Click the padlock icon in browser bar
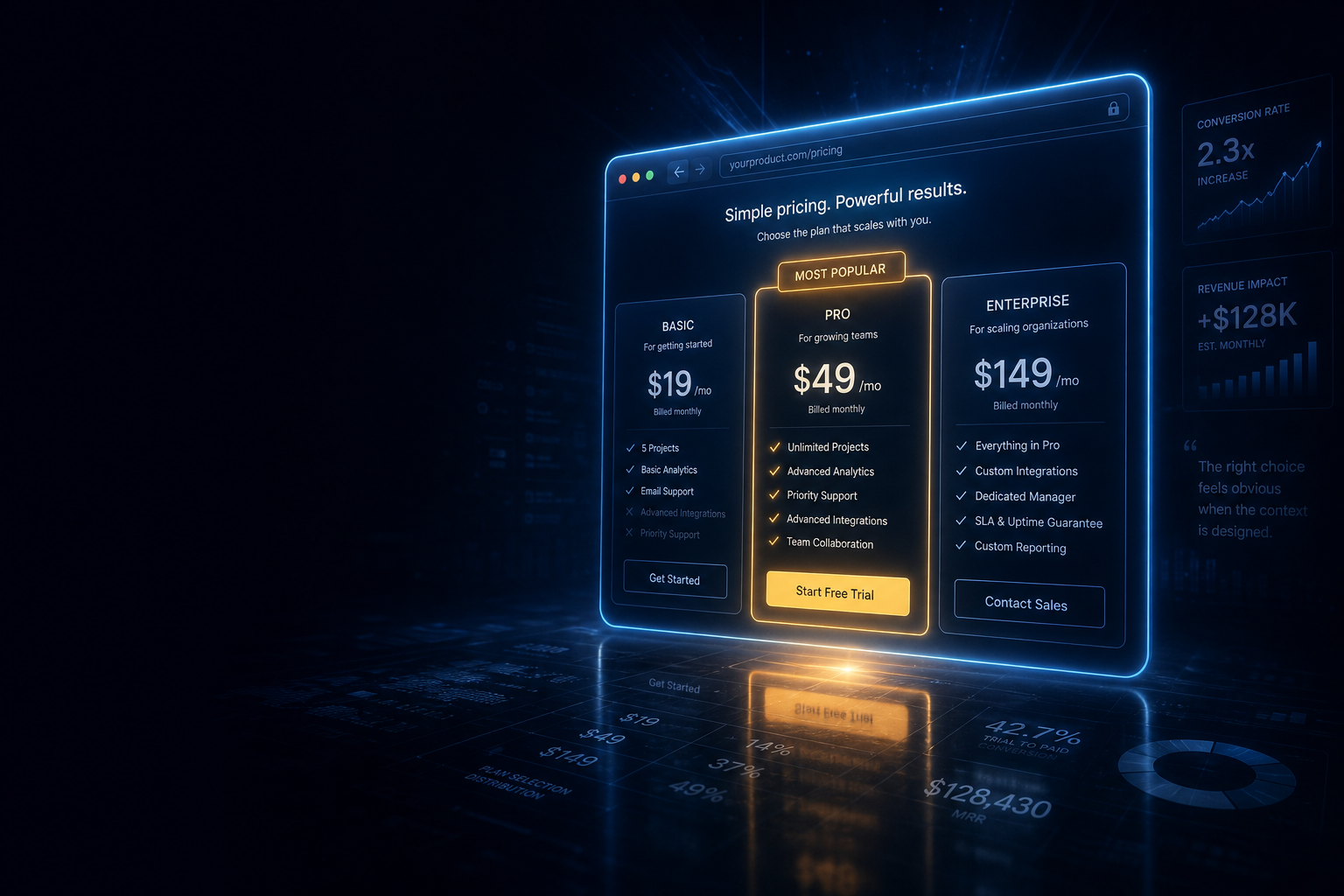This screenshot has height=896, width=1344. [1113, 108]
